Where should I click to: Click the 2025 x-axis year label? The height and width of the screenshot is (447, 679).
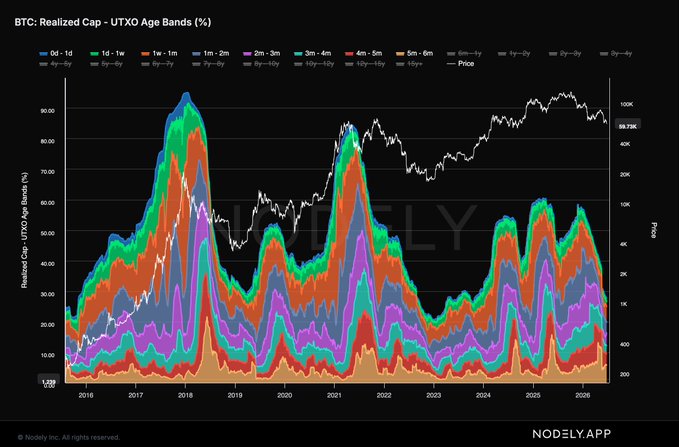point(533,395)
